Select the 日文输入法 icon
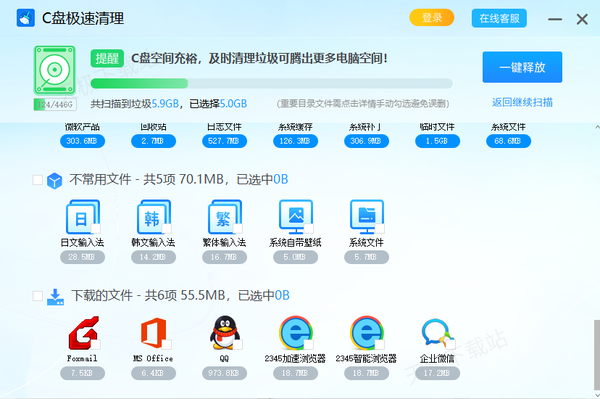600x399 pixels. pos(82,217)
